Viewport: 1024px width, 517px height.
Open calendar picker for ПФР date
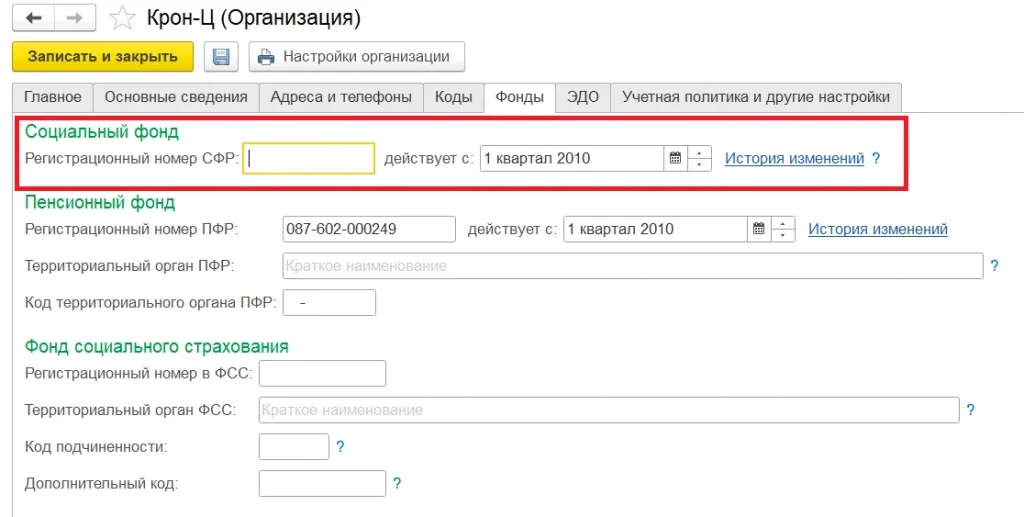click(x=759, y=229)
